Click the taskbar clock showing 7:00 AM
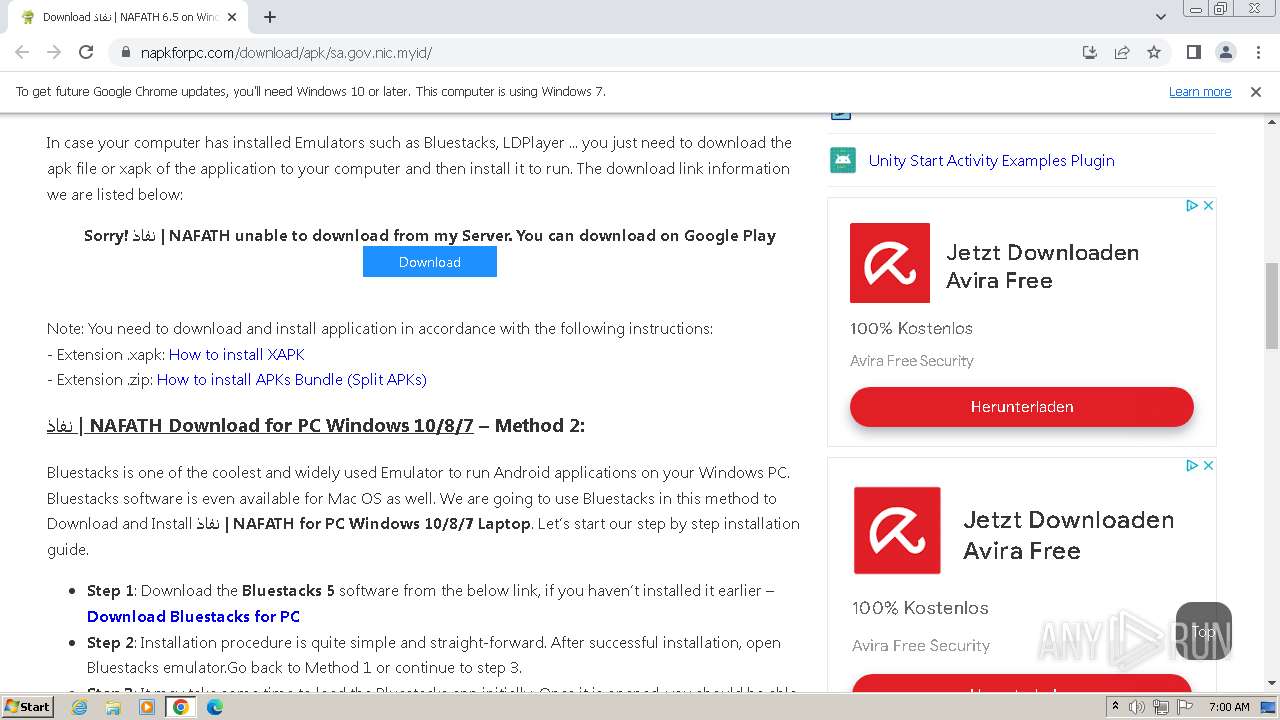 pos(1229,707)
